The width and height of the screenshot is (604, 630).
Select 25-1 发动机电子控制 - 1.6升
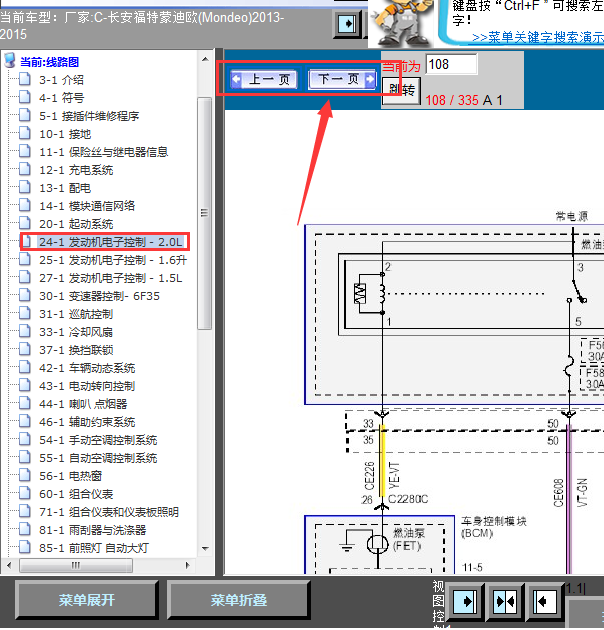pos(113,260)
